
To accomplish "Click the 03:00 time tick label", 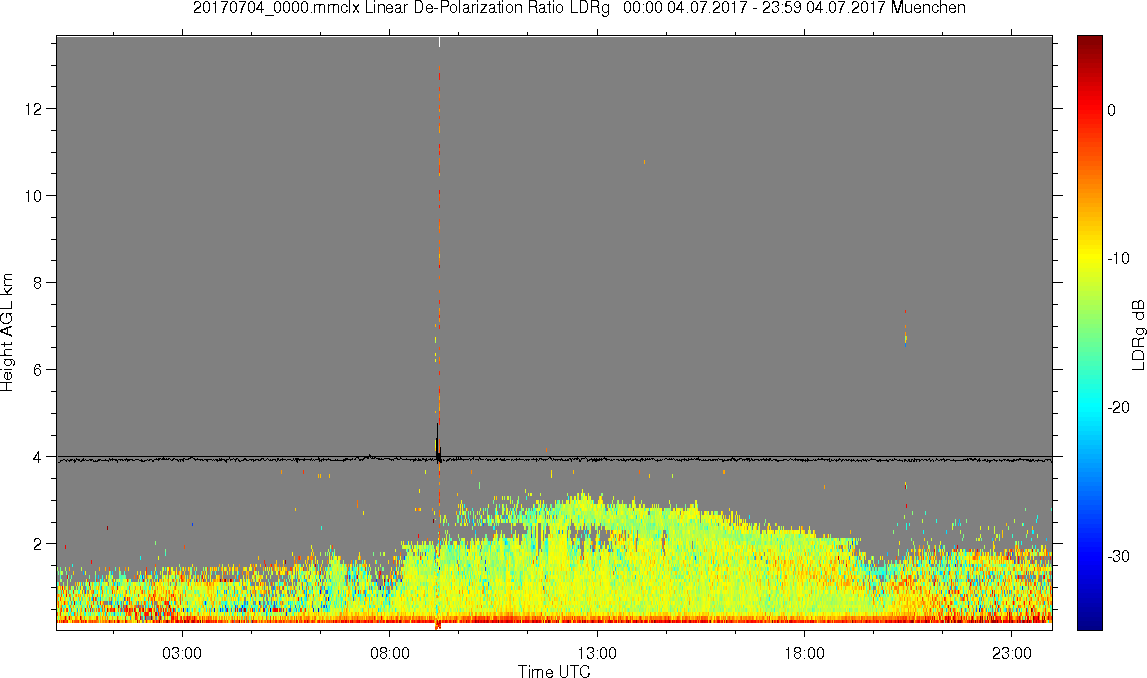I will 181,653.
